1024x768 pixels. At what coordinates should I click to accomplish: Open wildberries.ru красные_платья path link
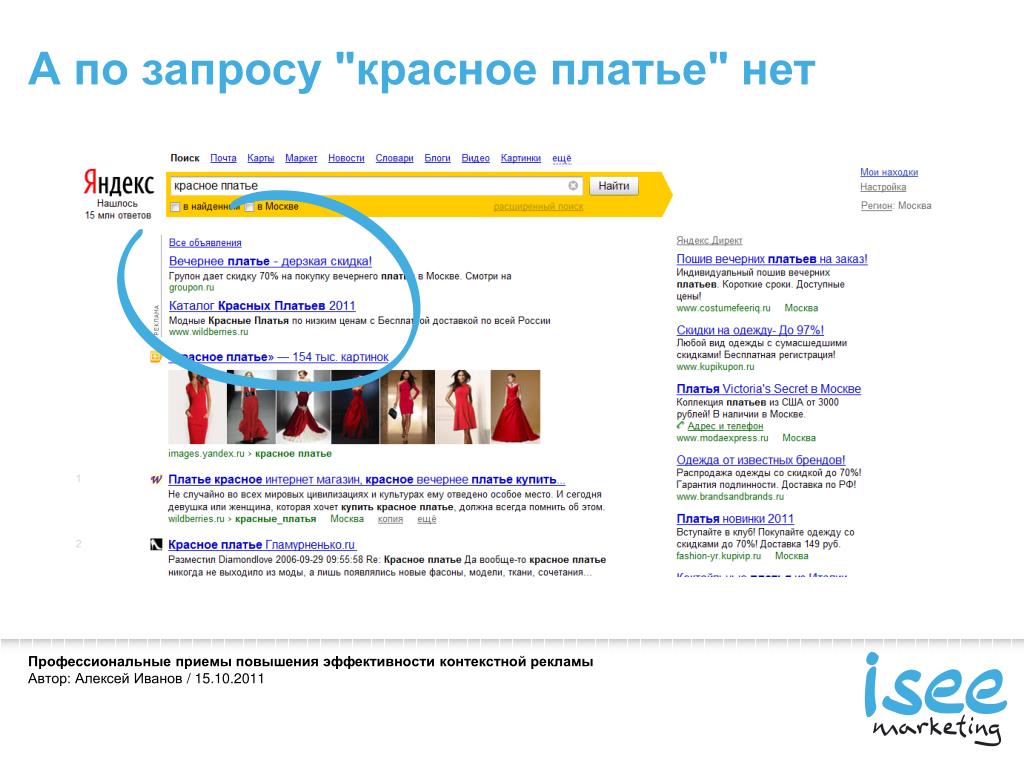(242, 519)
